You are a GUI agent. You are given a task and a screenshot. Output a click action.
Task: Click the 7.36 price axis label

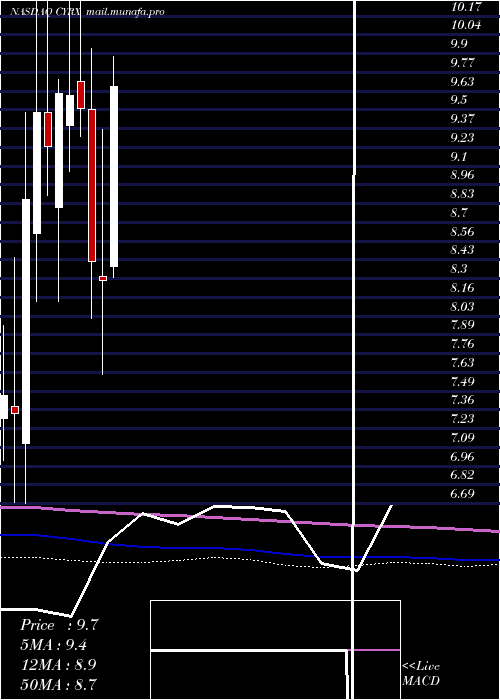(x=462, y=400)
